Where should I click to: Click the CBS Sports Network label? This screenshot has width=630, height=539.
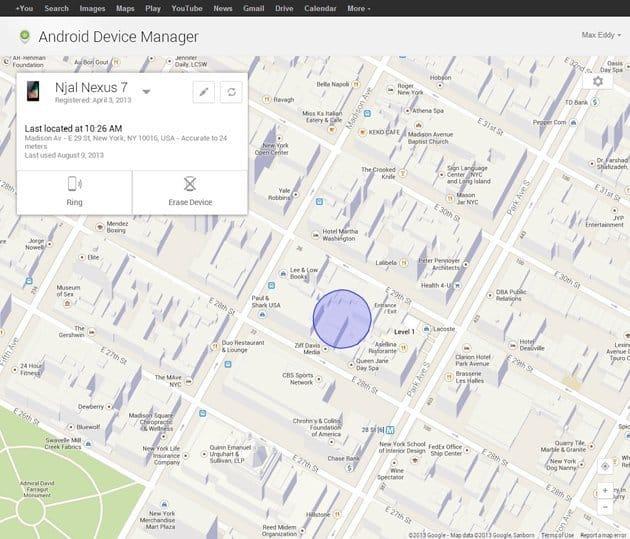(298, 379)
